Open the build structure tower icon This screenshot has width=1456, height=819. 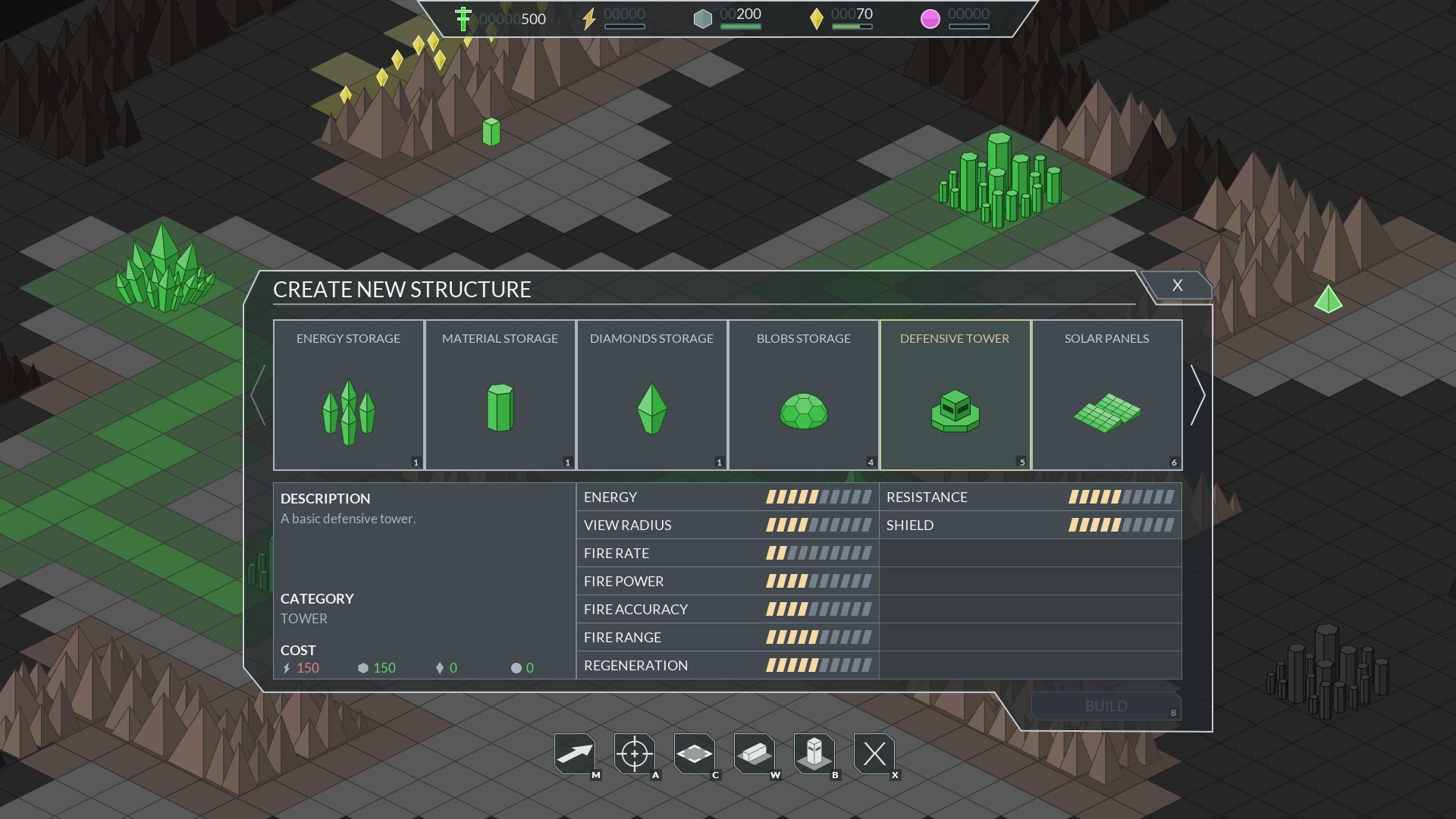[x=814, y=754]
